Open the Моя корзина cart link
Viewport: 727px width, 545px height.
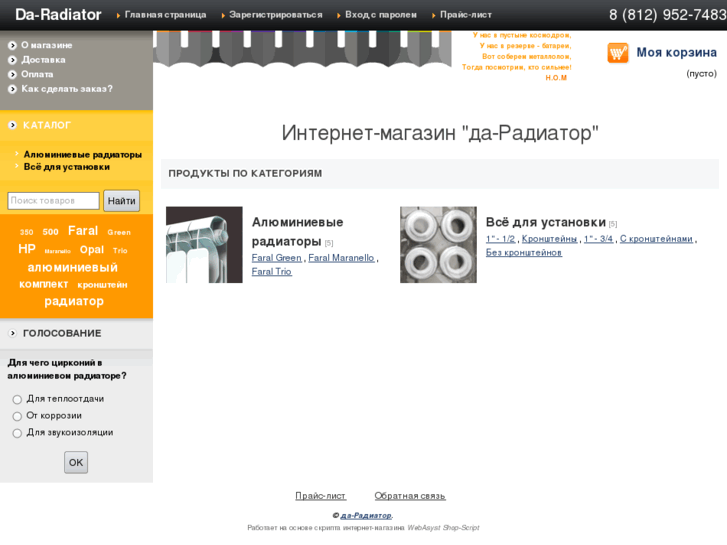676,52
